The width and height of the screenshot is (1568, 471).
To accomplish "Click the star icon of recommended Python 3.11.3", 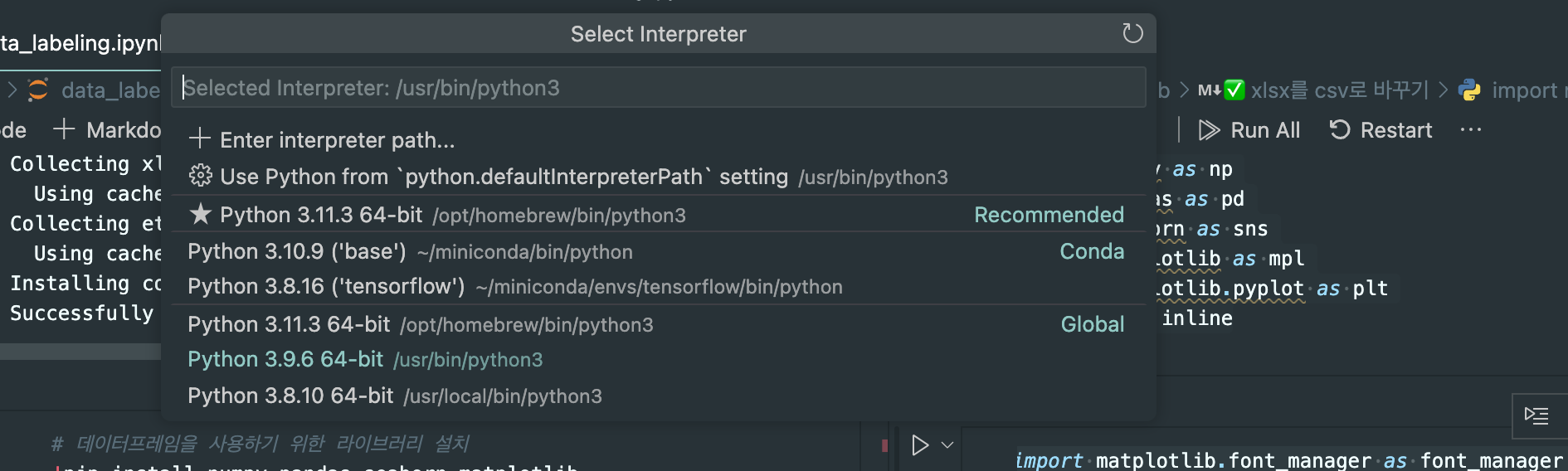I will (200, 214).
